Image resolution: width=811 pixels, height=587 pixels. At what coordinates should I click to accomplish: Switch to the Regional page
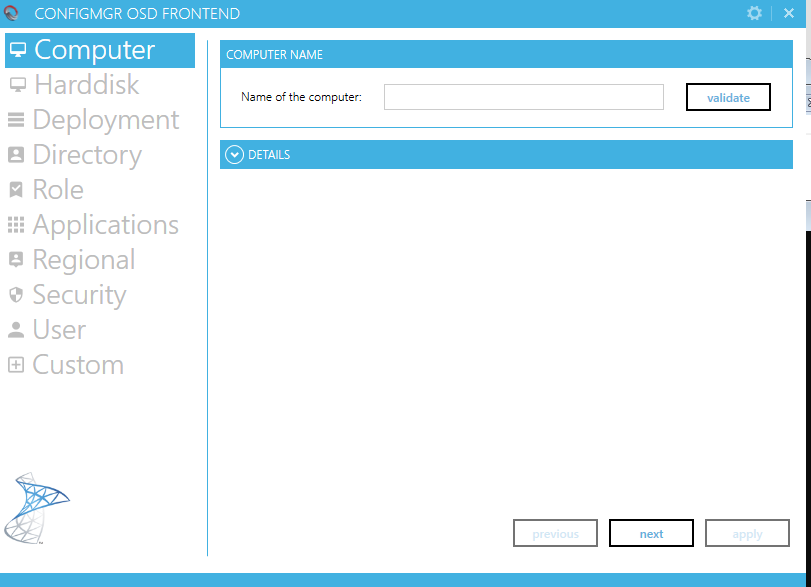click(x=84, y=259)
